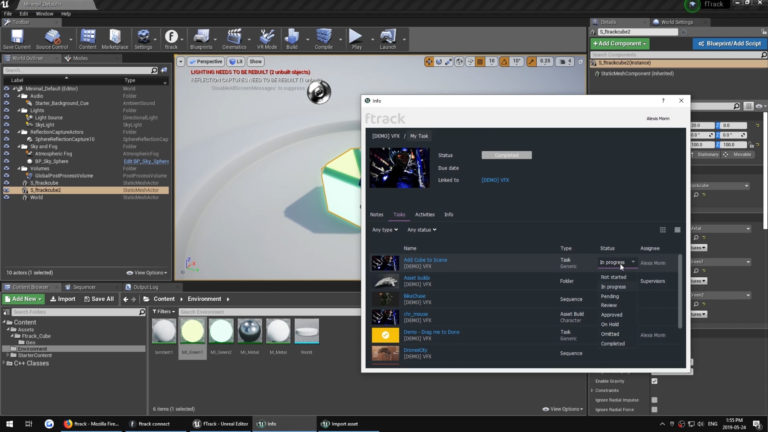Open Cinematics toolbar icon
The image size is (768, 432).
coord(234,39)
